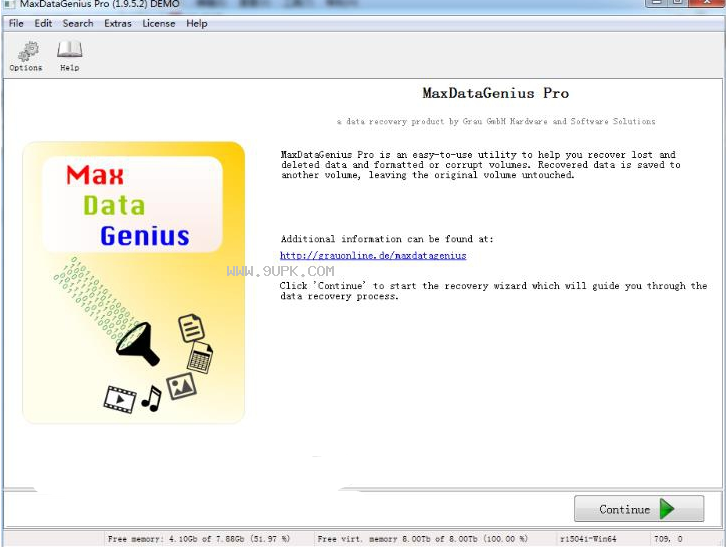The height and width of the screenshot is (547, 726).
Task: Click the Continue button
Action: [x=639, y=509]
